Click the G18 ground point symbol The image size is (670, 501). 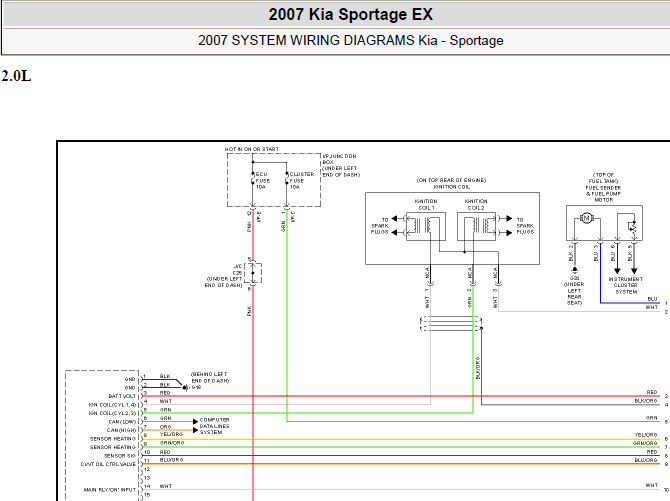point(185,388)
